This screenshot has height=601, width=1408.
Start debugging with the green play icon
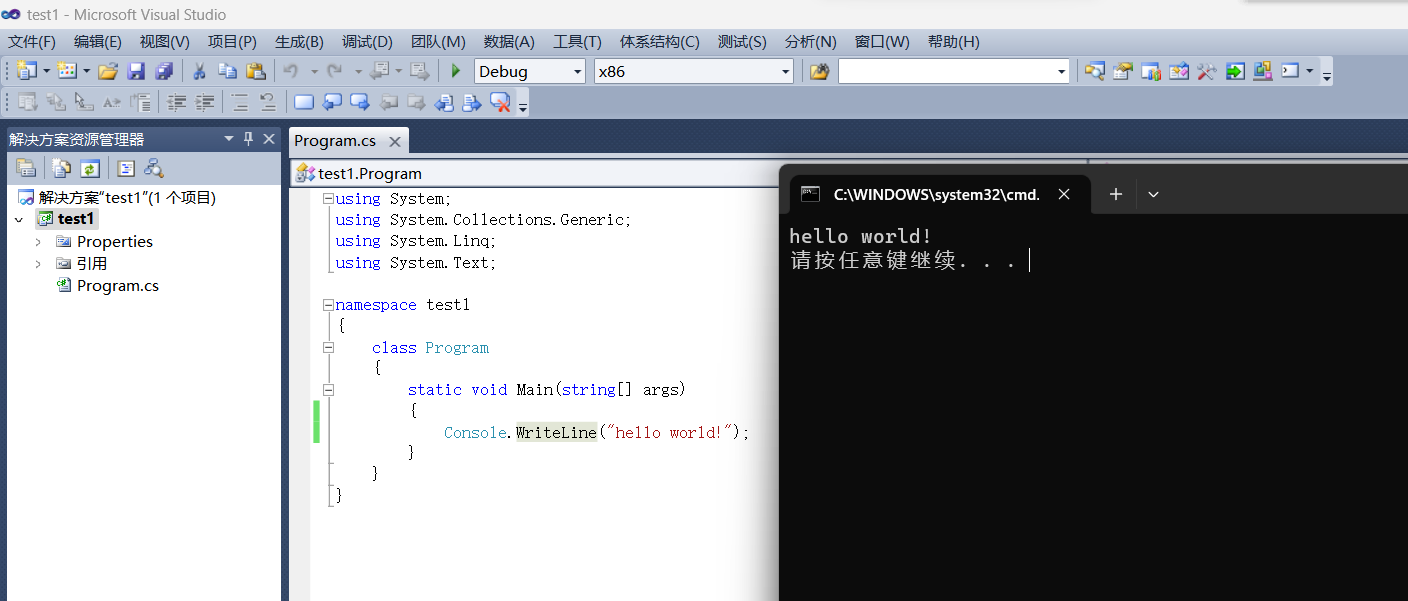pos(456,71)
